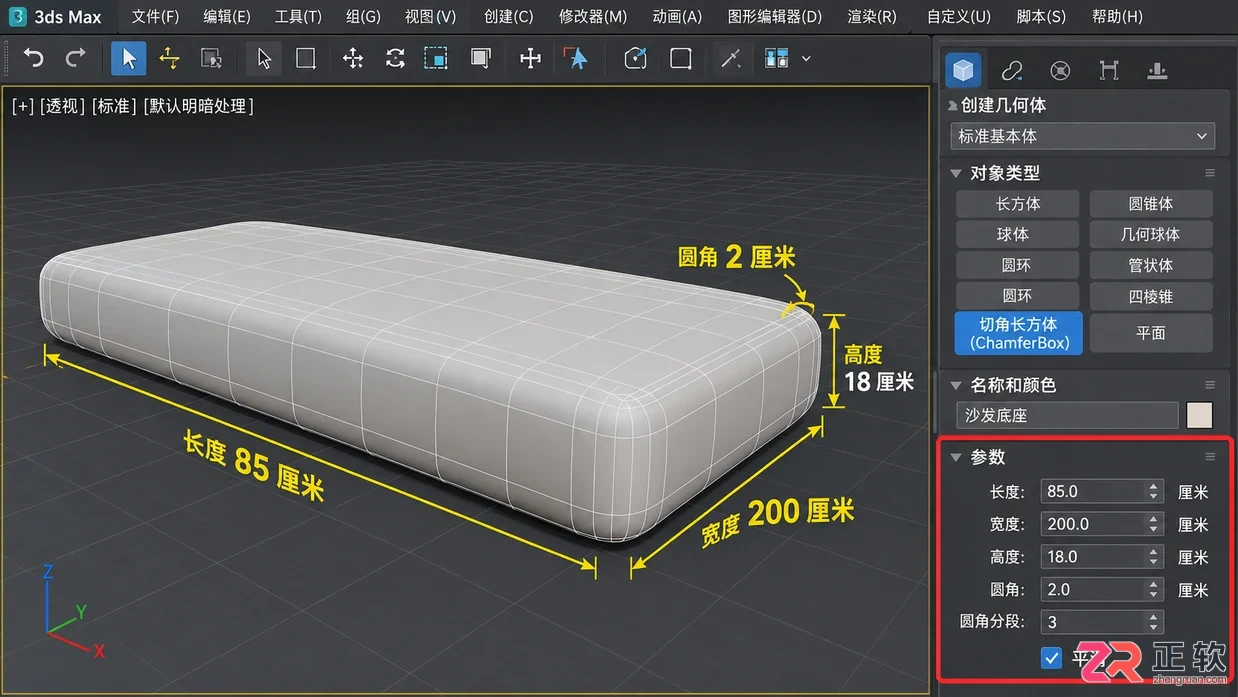
Task: Click the 圆角 spinner arrows
Action: pos(1154,590)
